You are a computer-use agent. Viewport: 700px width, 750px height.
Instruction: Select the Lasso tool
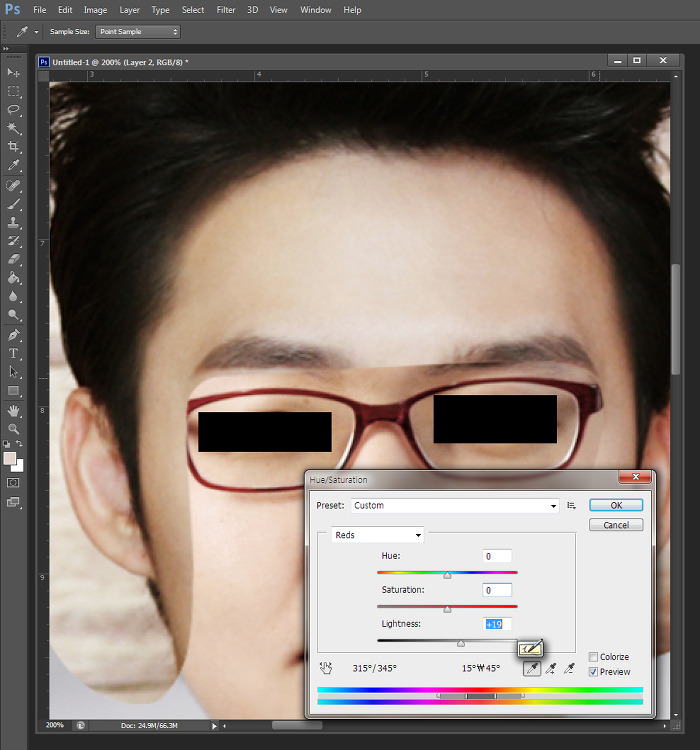click(14, 109)
